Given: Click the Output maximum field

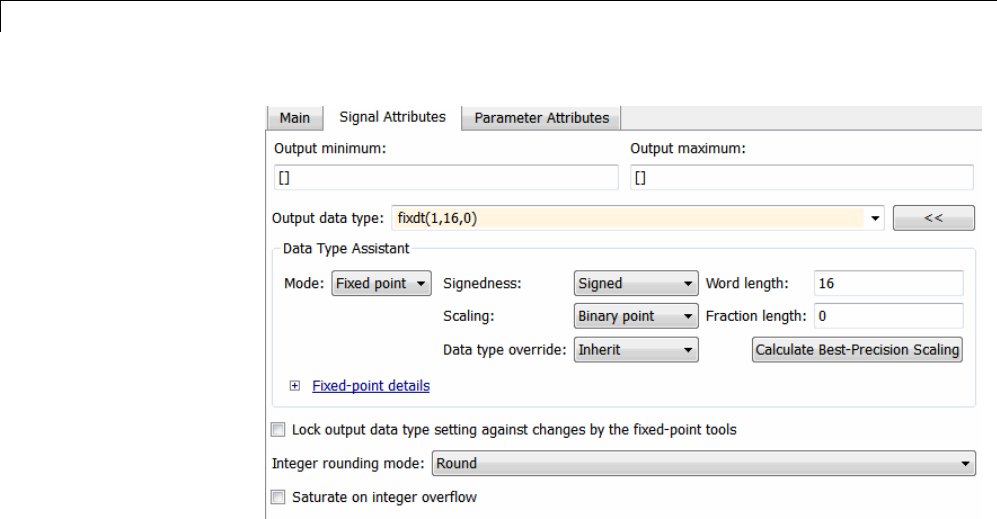Looking at the screenshot, I should click(801, 178).
